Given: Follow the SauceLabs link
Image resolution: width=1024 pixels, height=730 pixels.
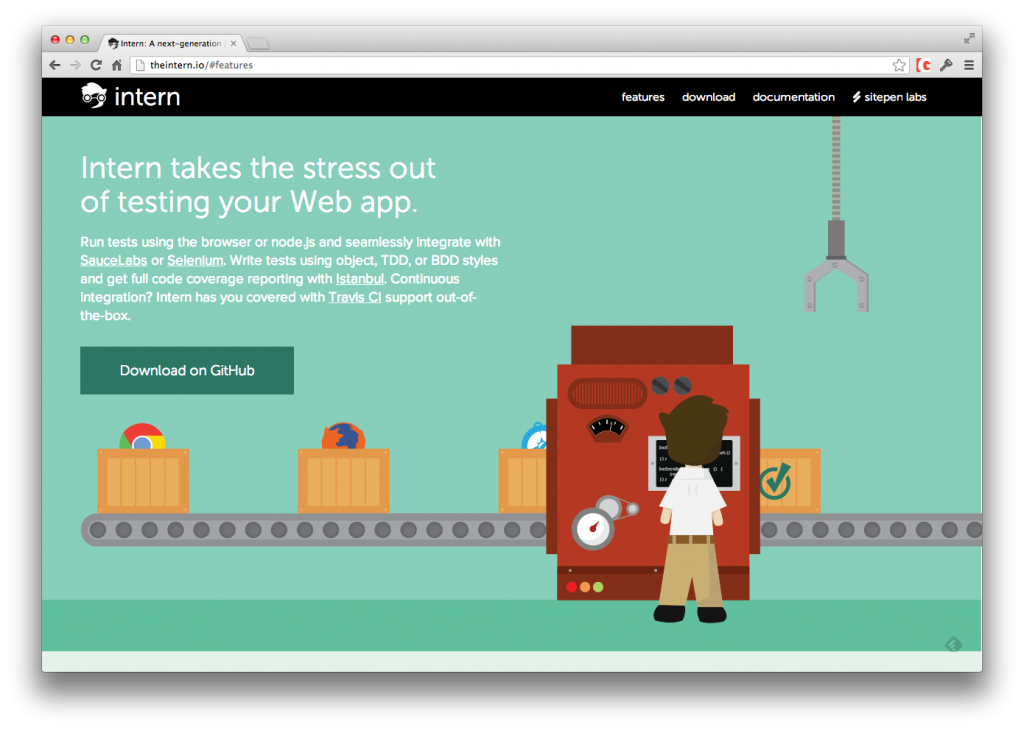Looking at the screenshot, I should 113,260.
